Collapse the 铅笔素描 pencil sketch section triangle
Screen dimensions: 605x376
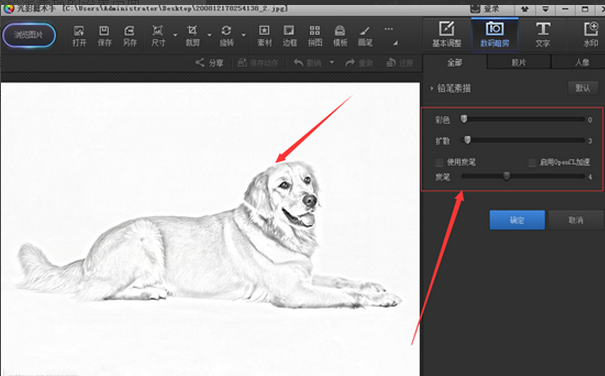point(432,88)
